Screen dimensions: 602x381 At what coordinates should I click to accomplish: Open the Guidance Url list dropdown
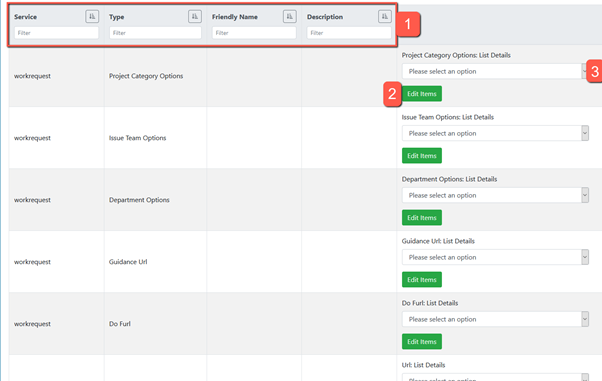point(495,257)
